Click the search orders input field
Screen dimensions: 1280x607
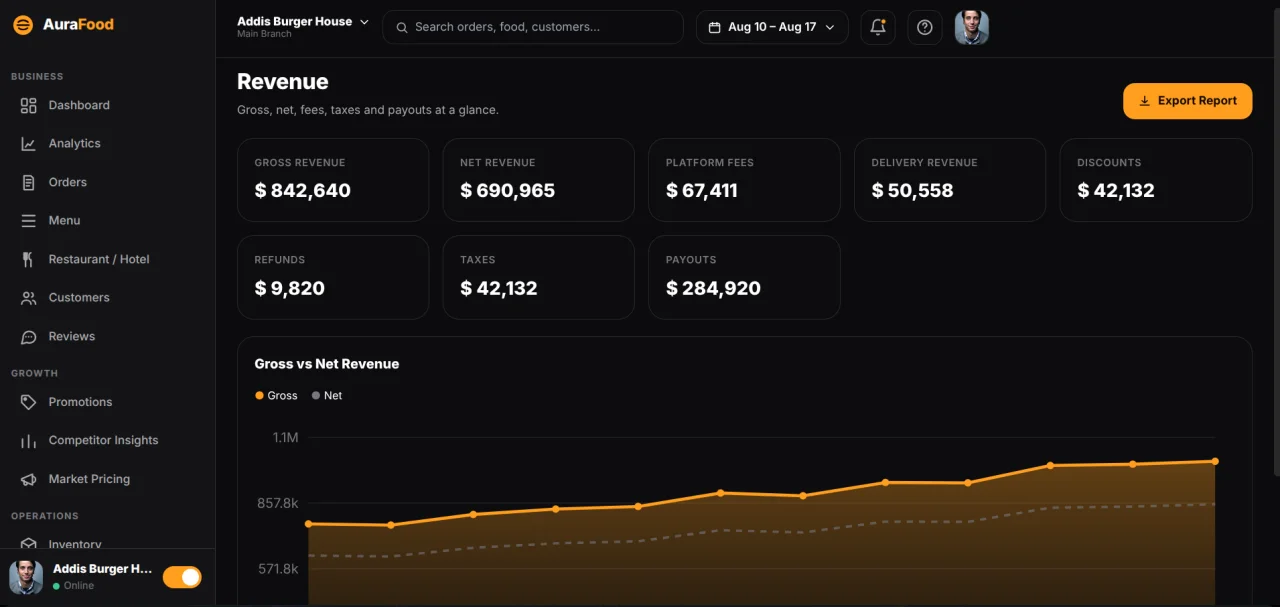pos(533,27)
